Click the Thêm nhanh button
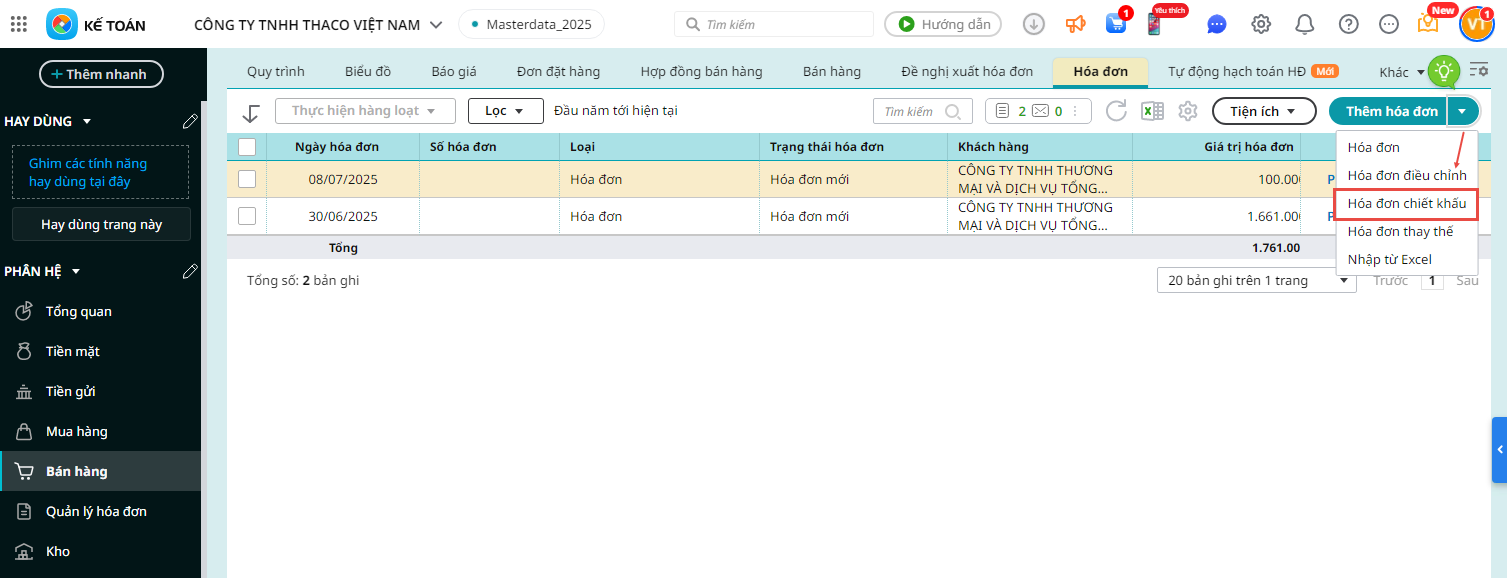The image size is (1507, 578). [101, 74]
